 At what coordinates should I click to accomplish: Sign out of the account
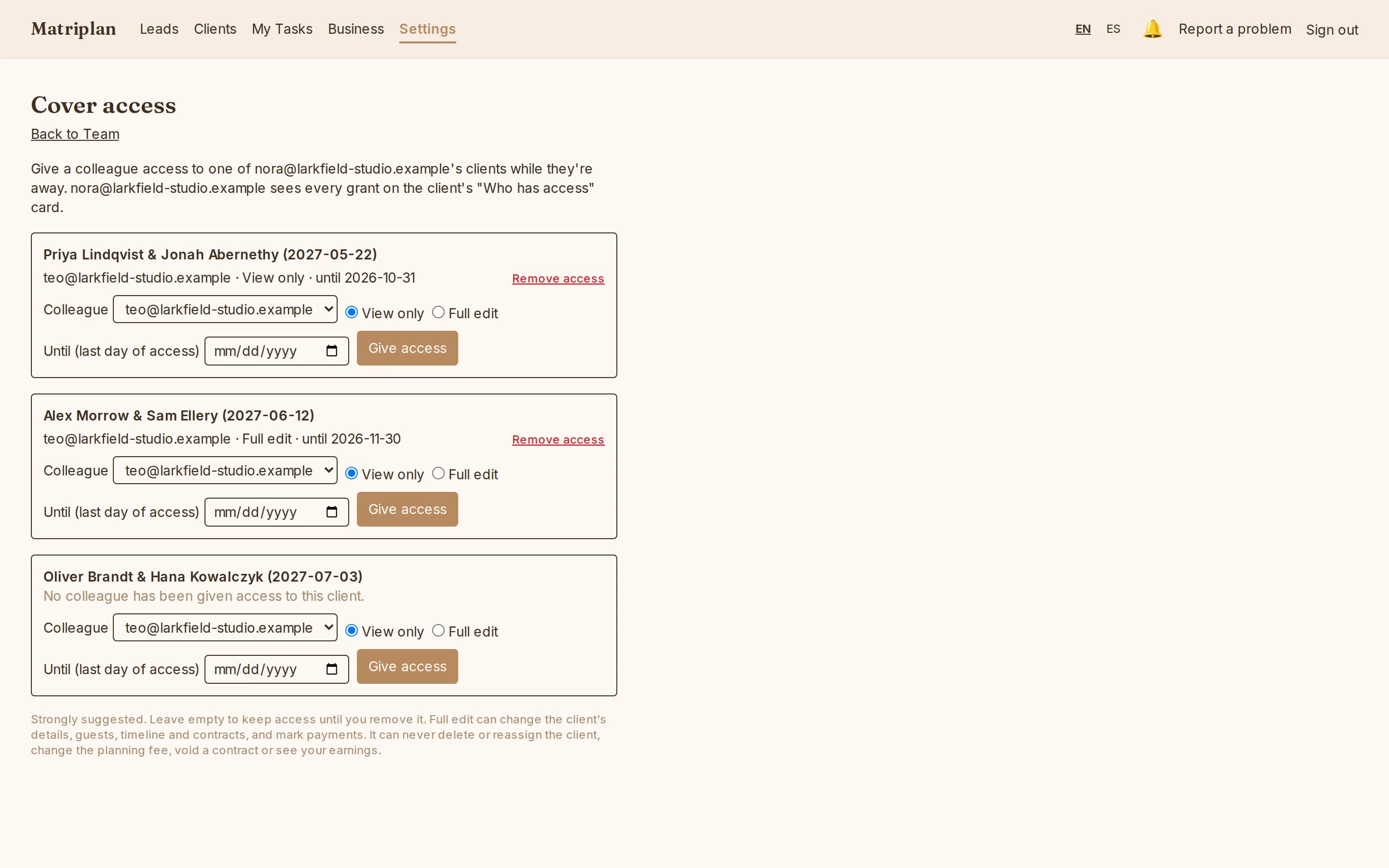[x=1332, y=29]
